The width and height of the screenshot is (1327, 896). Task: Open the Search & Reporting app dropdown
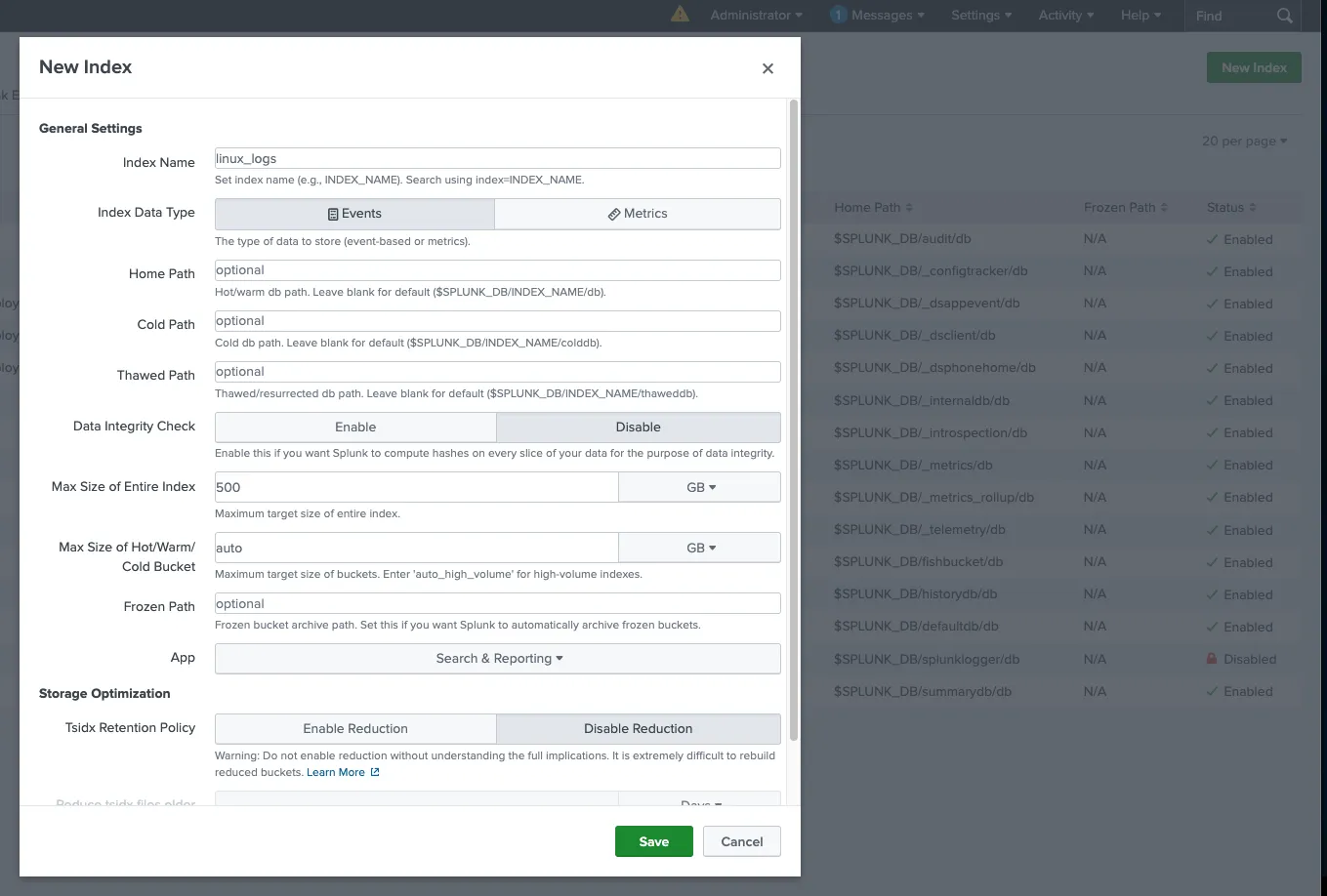(497, 659)
